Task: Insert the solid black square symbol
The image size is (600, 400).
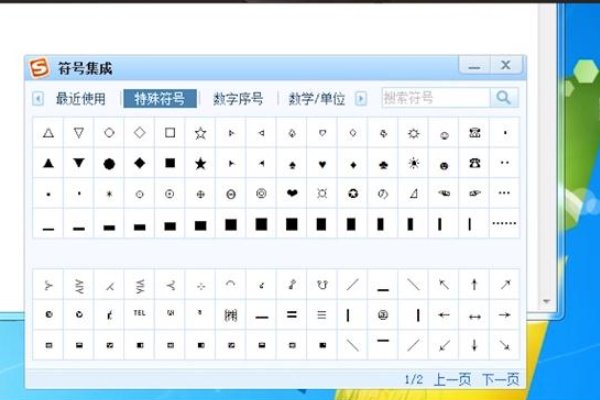Action: click(170, 163)
